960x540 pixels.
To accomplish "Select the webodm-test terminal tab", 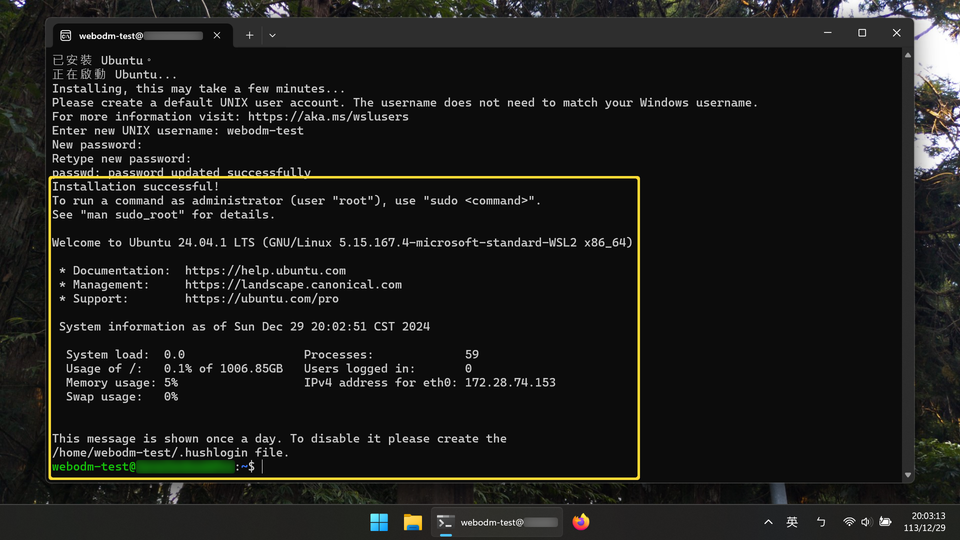I will 130,35.
